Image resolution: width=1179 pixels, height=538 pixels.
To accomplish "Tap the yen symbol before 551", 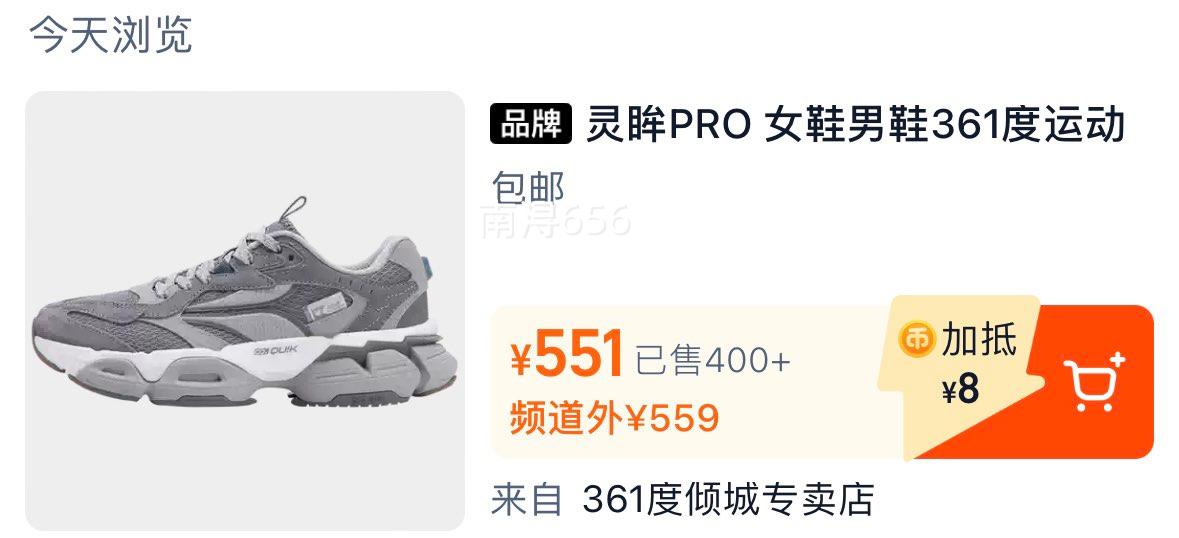I will click(x=522, y=360).
